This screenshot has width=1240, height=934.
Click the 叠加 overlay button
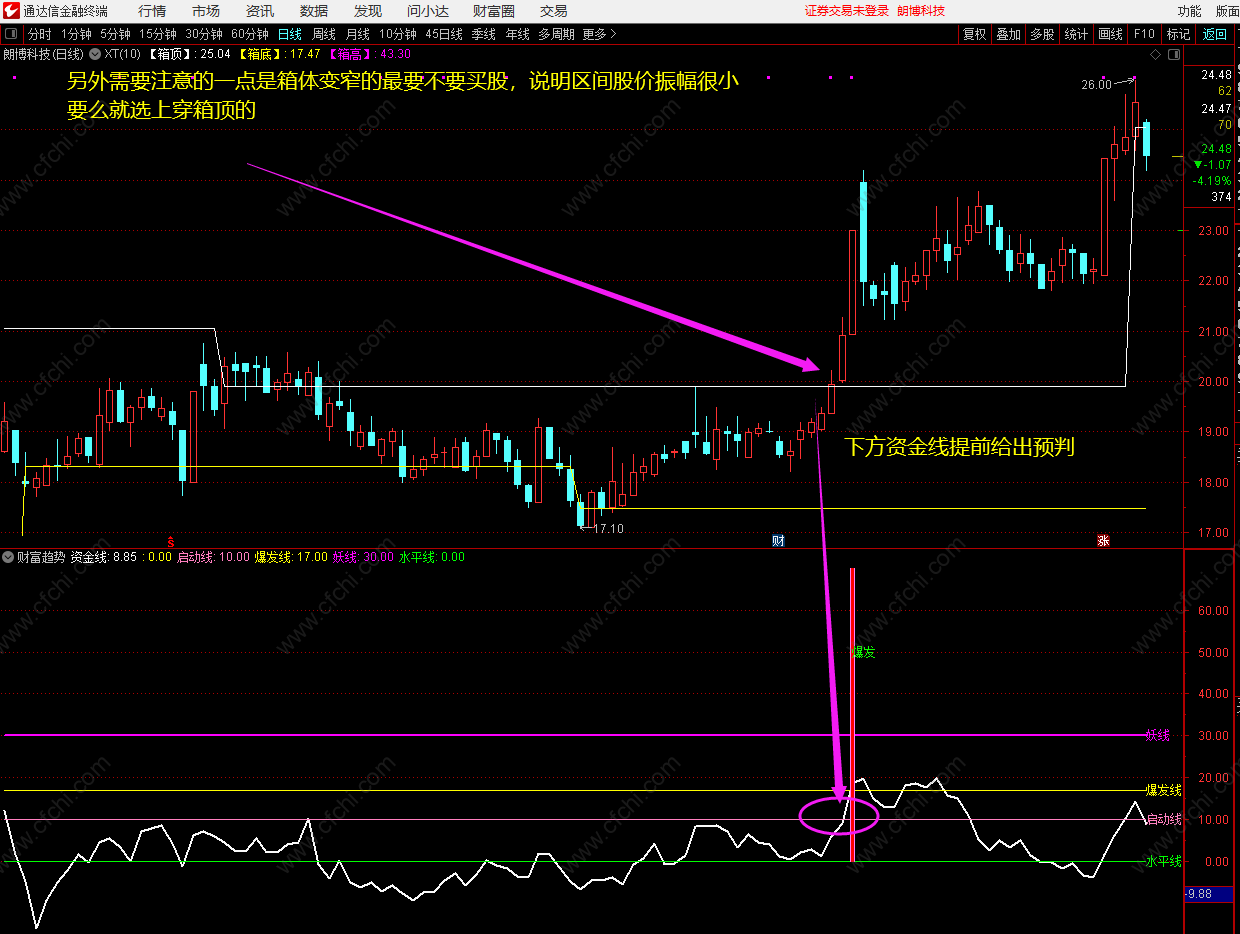pyautogui.click(x=1008, y=34)
